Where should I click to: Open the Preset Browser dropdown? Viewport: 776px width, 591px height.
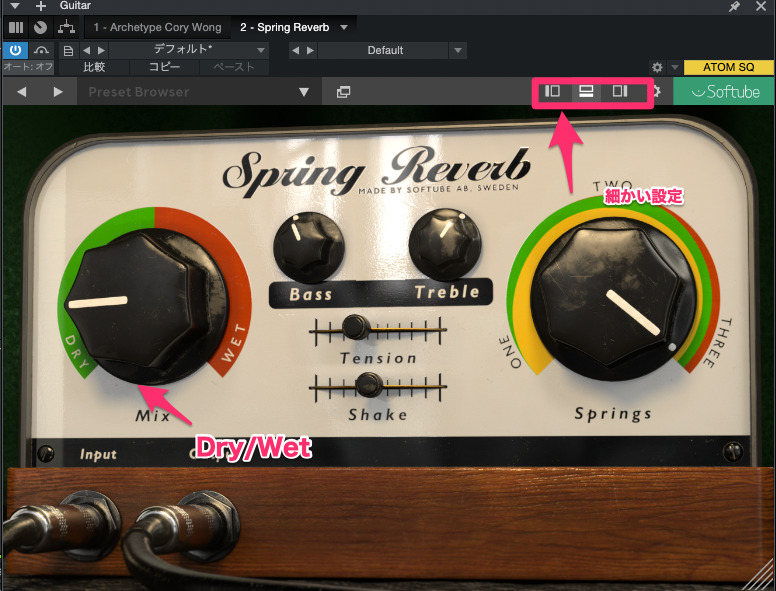coord(304,92)
